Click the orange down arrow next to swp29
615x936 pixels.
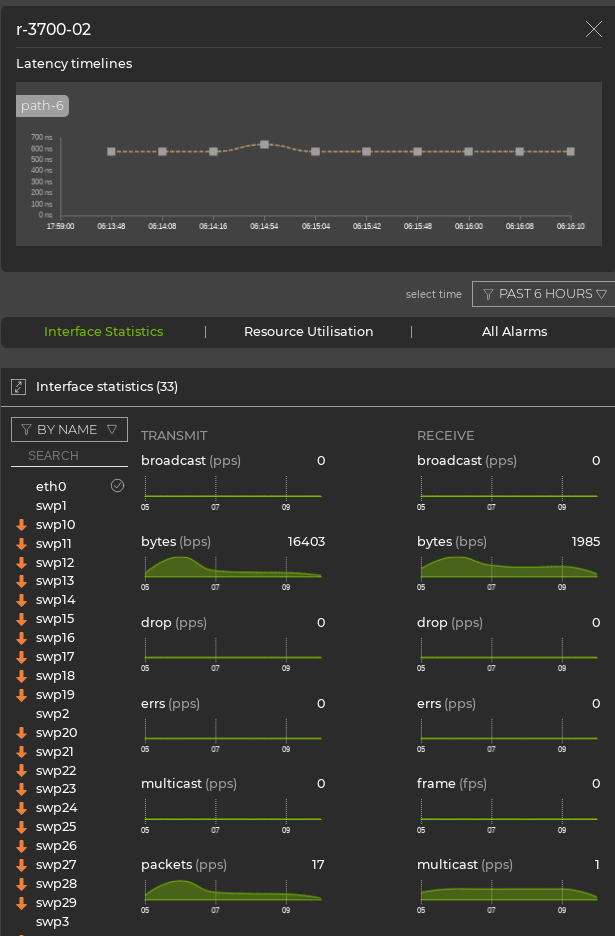21,903
